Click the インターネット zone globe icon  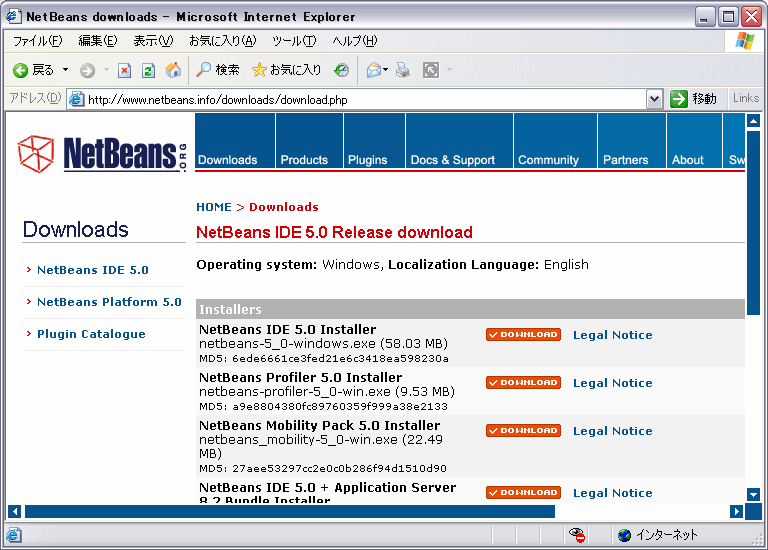(x=624, y=535)
